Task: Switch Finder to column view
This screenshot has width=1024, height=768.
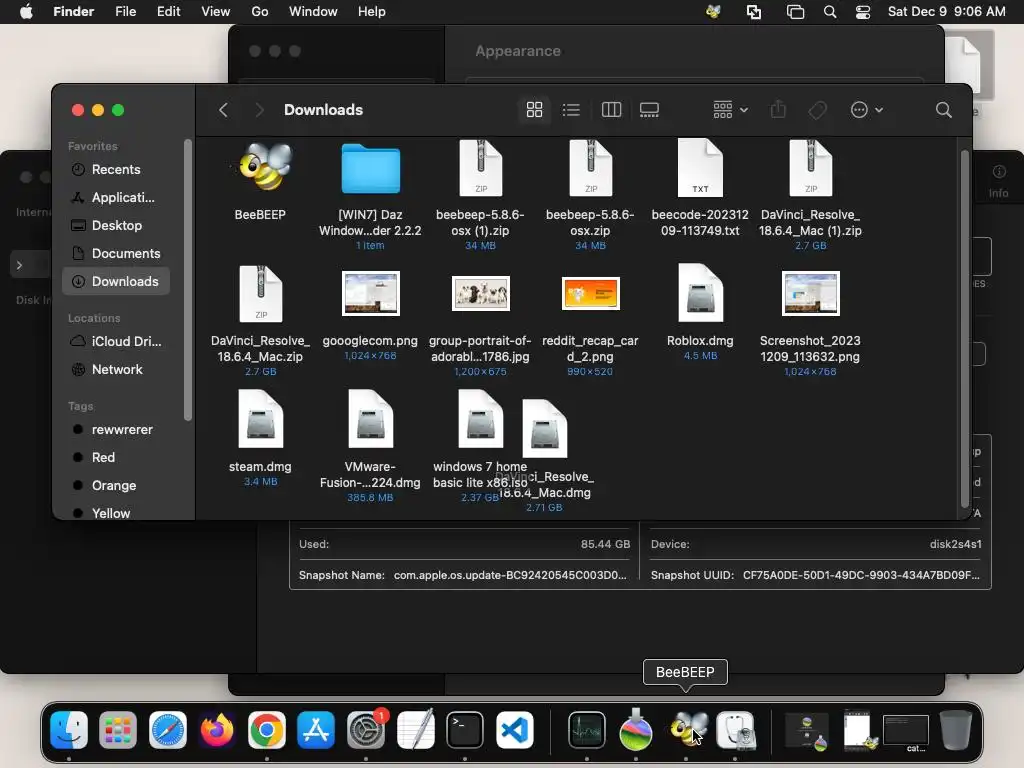Action: point(611,110)
